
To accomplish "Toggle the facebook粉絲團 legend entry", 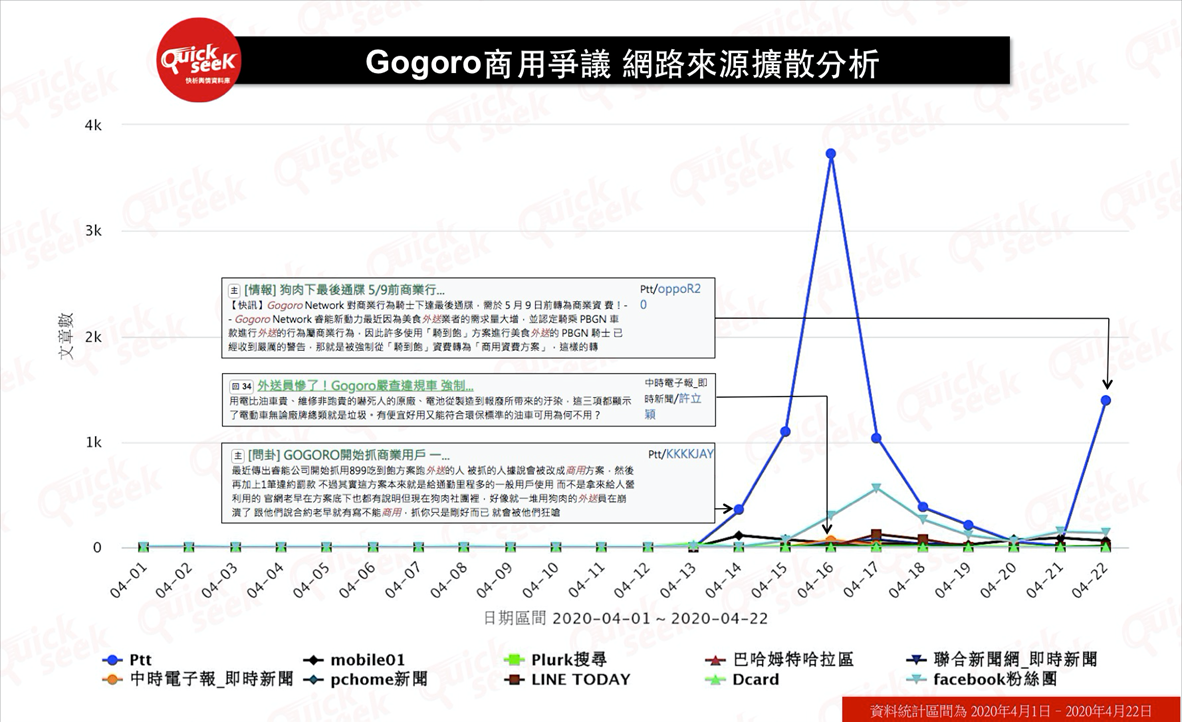I will point(981,679).
